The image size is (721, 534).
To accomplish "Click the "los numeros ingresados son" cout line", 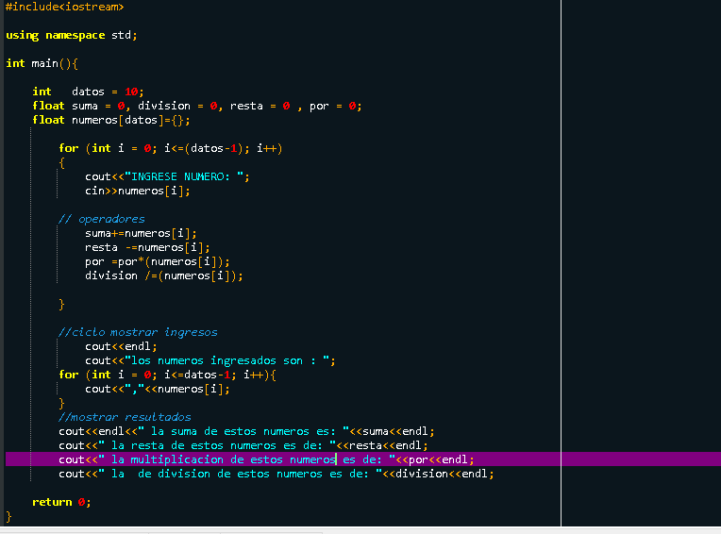I will click(x=210, y=361).
